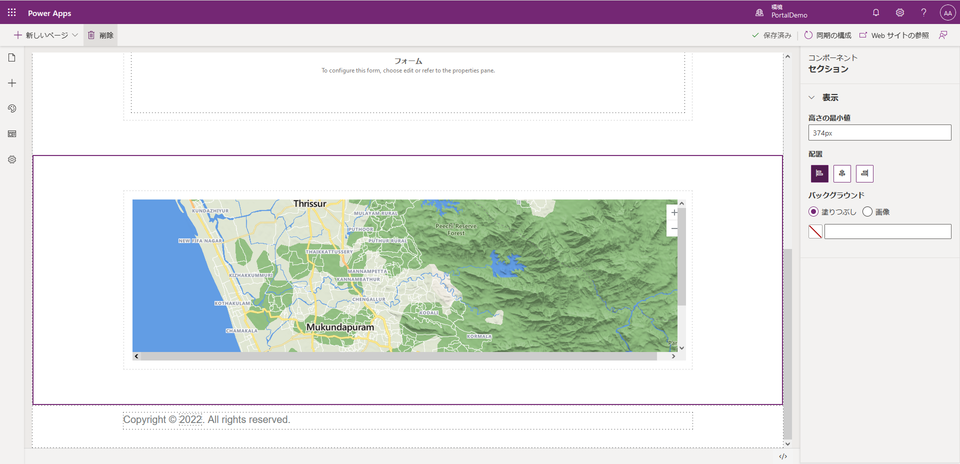Viewport: 960px width, 464px height.
Task: Click the 削除 toolbar button
Action: (x=100, y=35)
